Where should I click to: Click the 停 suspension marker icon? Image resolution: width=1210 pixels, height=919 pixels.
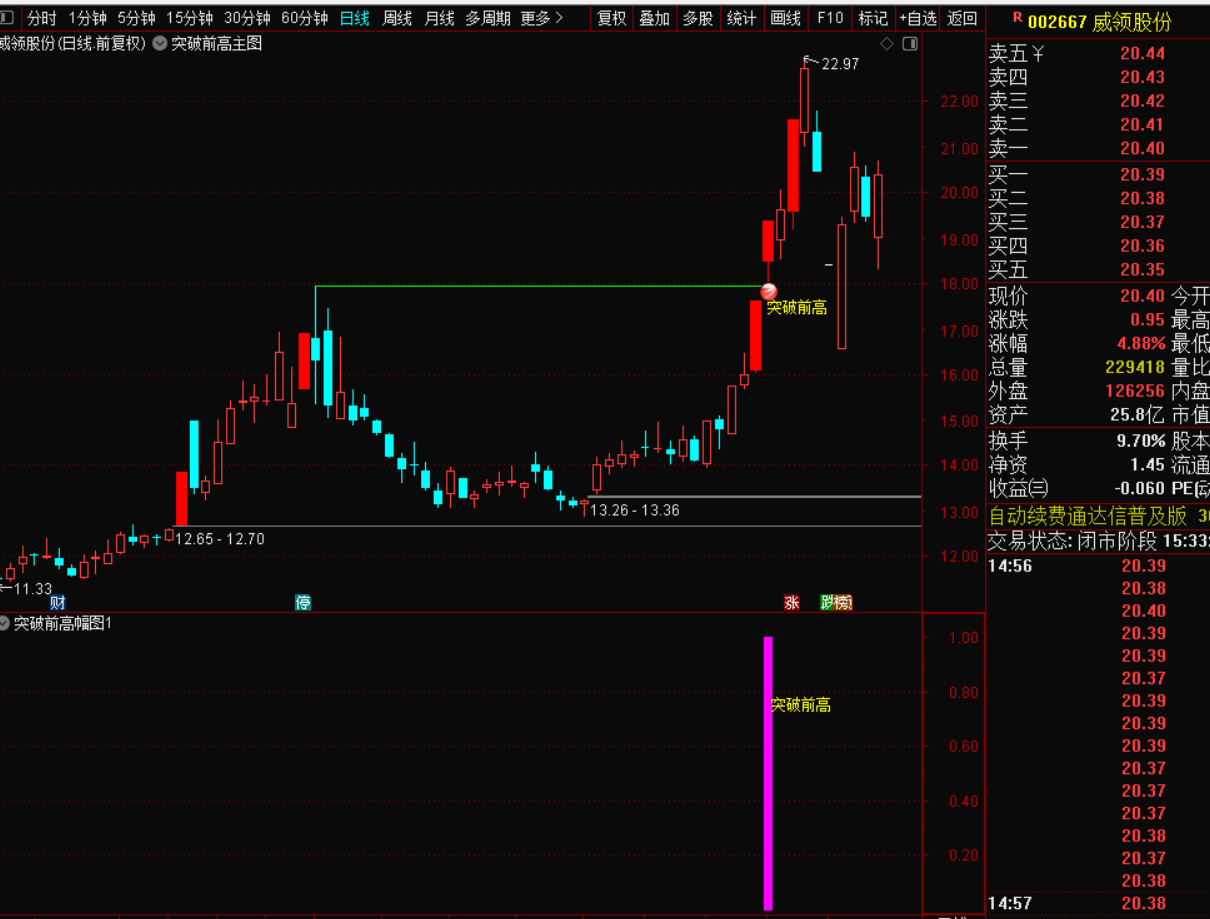303,602
